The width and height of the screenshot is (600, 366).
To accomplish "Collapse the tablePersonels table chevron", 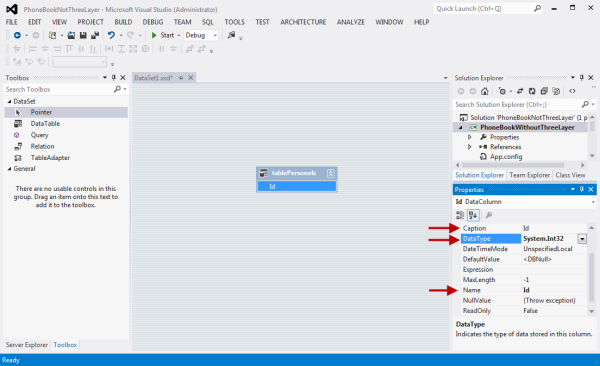I will click(x=331, y=173).
